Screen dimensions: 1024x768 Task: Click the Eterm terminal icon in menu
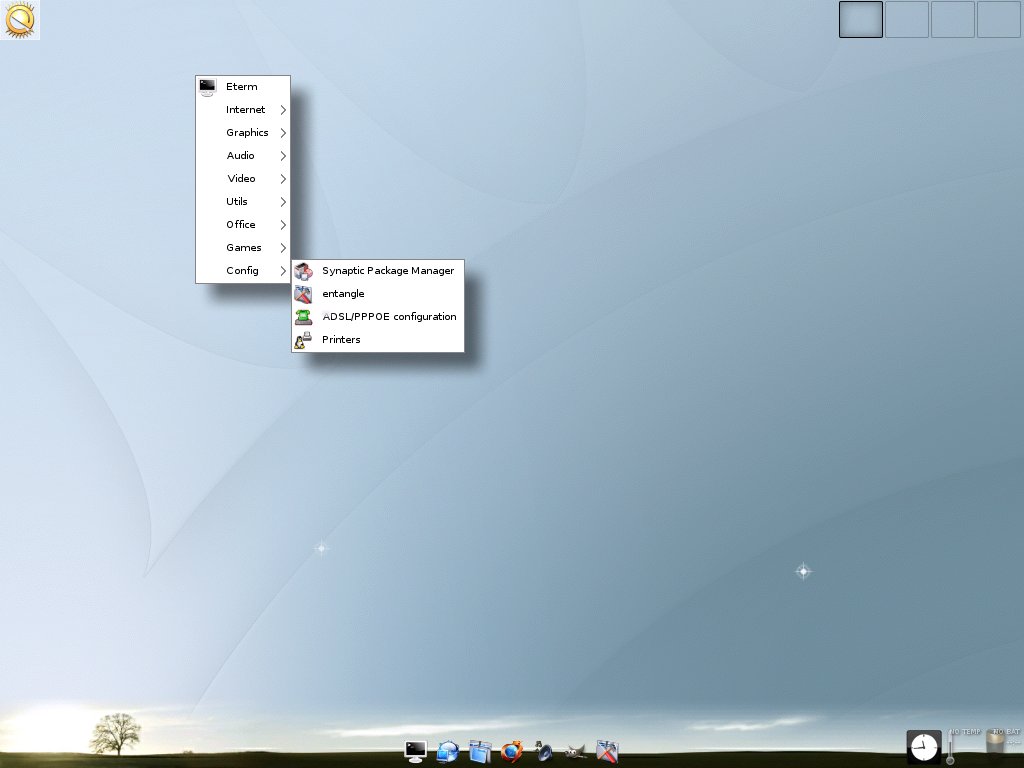click(x=208, y=87)
